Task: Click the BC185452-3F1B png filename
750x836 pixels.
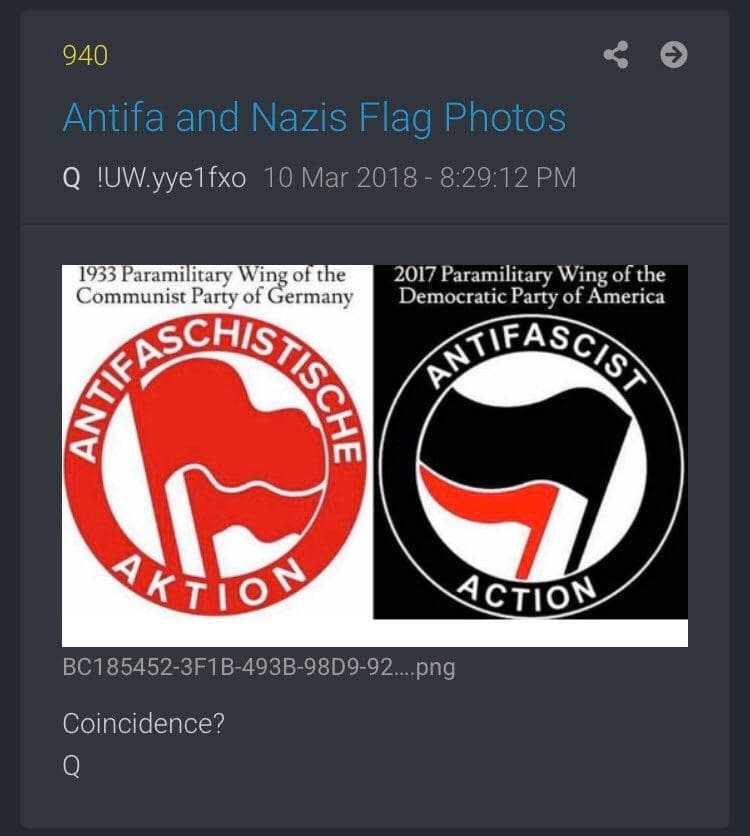Action: tap(259, 668)
